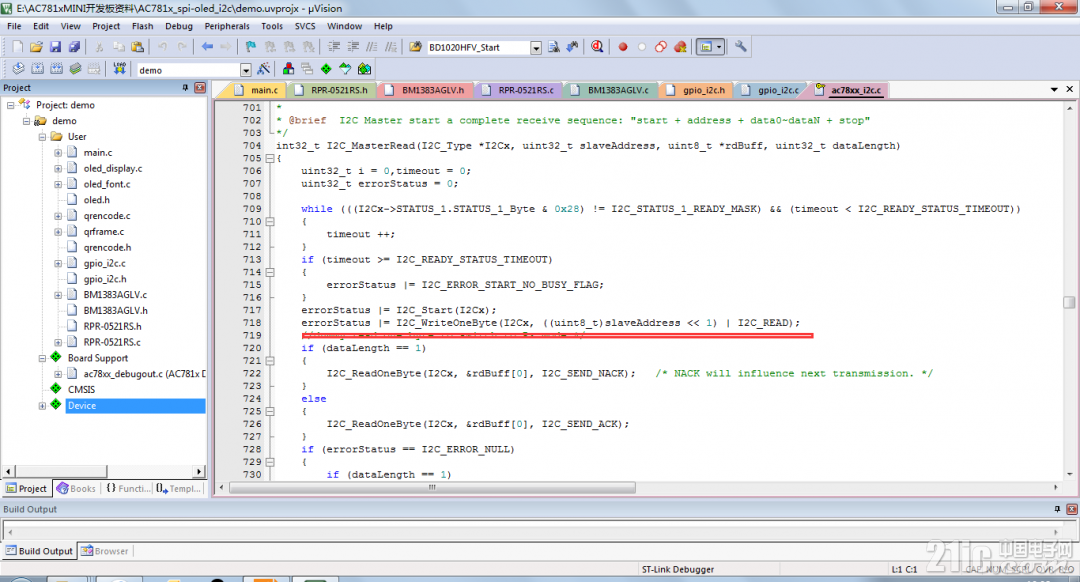Viewport: 1080px width, 582px height.
Task: Click the Open file folder icon
Action: (36, 47)
